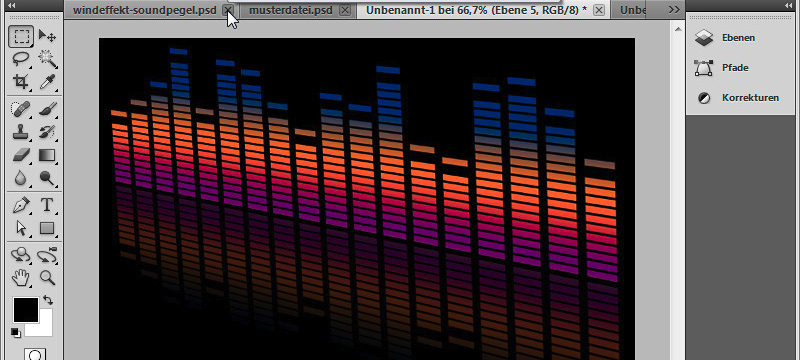Select the Unbenannt-1 bei 66,7% tab
Viewport: 800px width, 360px height.
[x=477, y=10]
